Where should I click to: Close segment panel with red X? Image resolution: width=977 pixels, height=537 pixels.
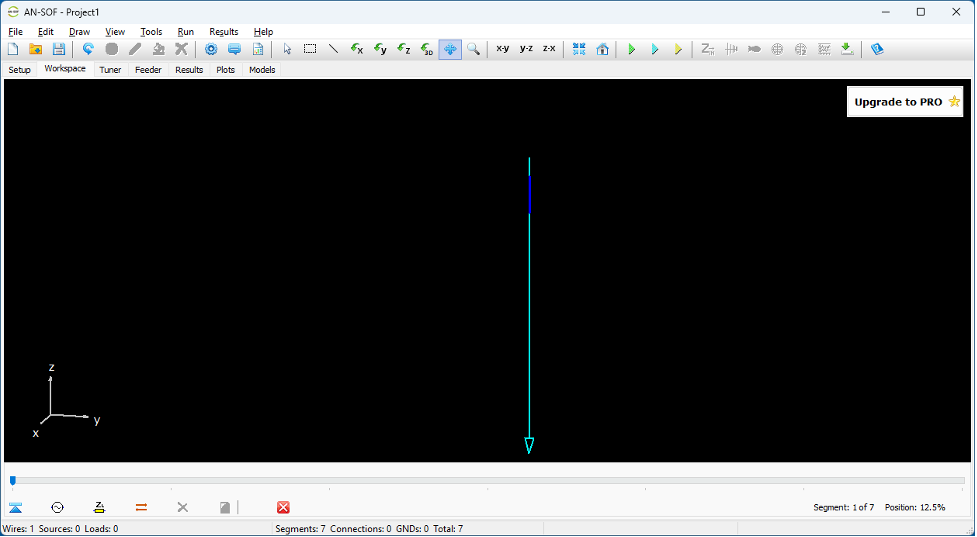click(283, 508)
